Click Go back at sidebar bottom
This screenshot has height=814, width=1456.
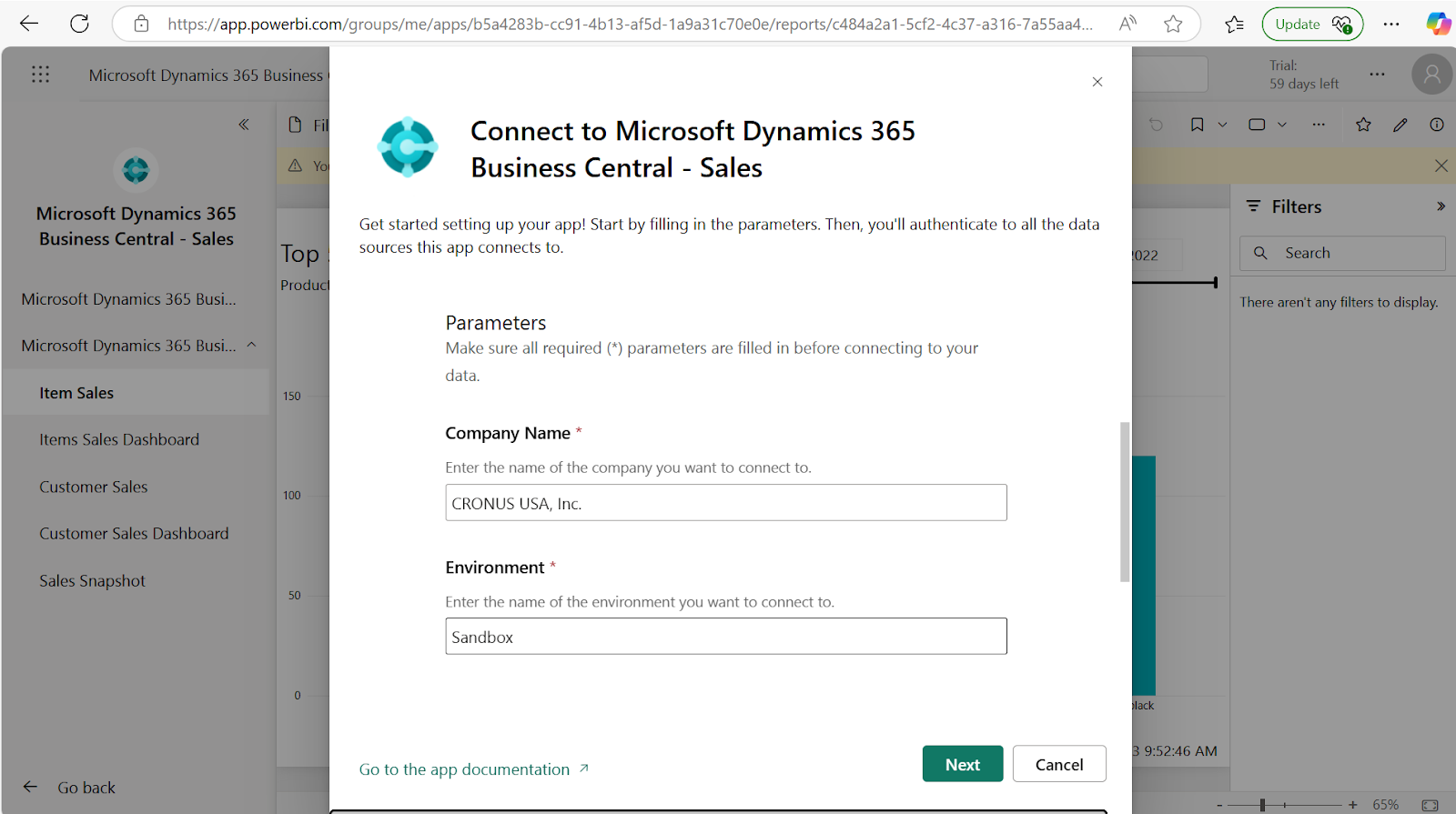70,788
